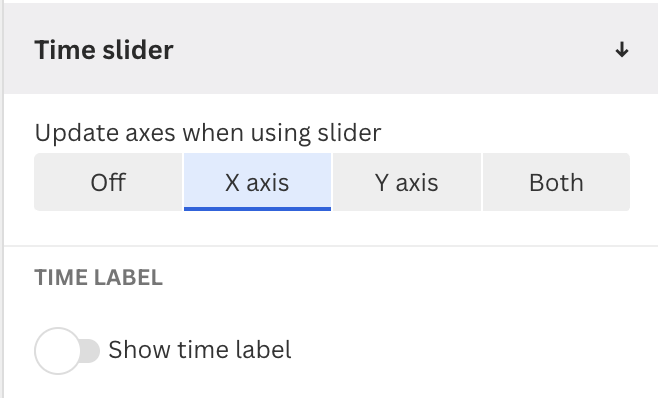
Task: Click the vertical panel border at left edge
Action: tap(3, 199)
